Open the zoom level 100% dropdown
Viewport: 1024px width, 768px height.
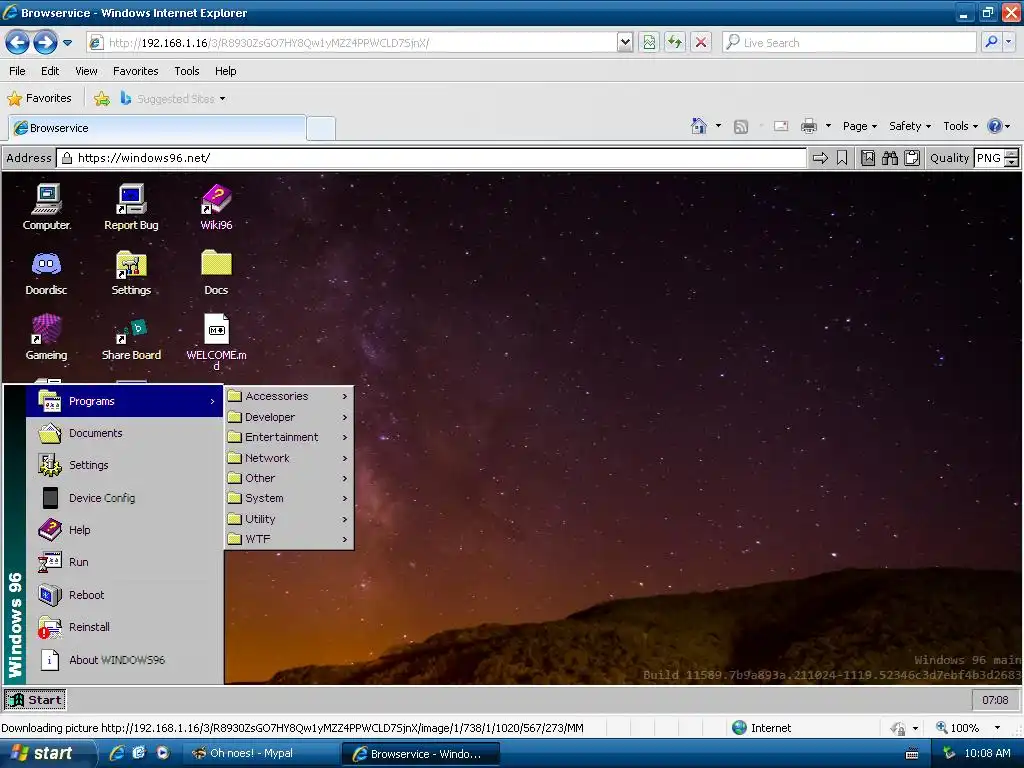pyautogui.click(x=997, y=728)
